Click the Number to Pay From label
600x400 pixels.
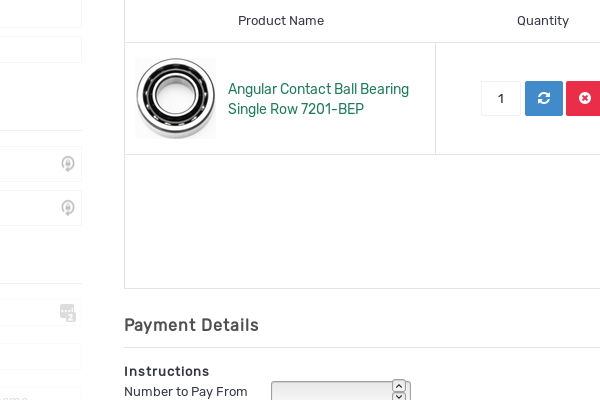pos(185,391)
